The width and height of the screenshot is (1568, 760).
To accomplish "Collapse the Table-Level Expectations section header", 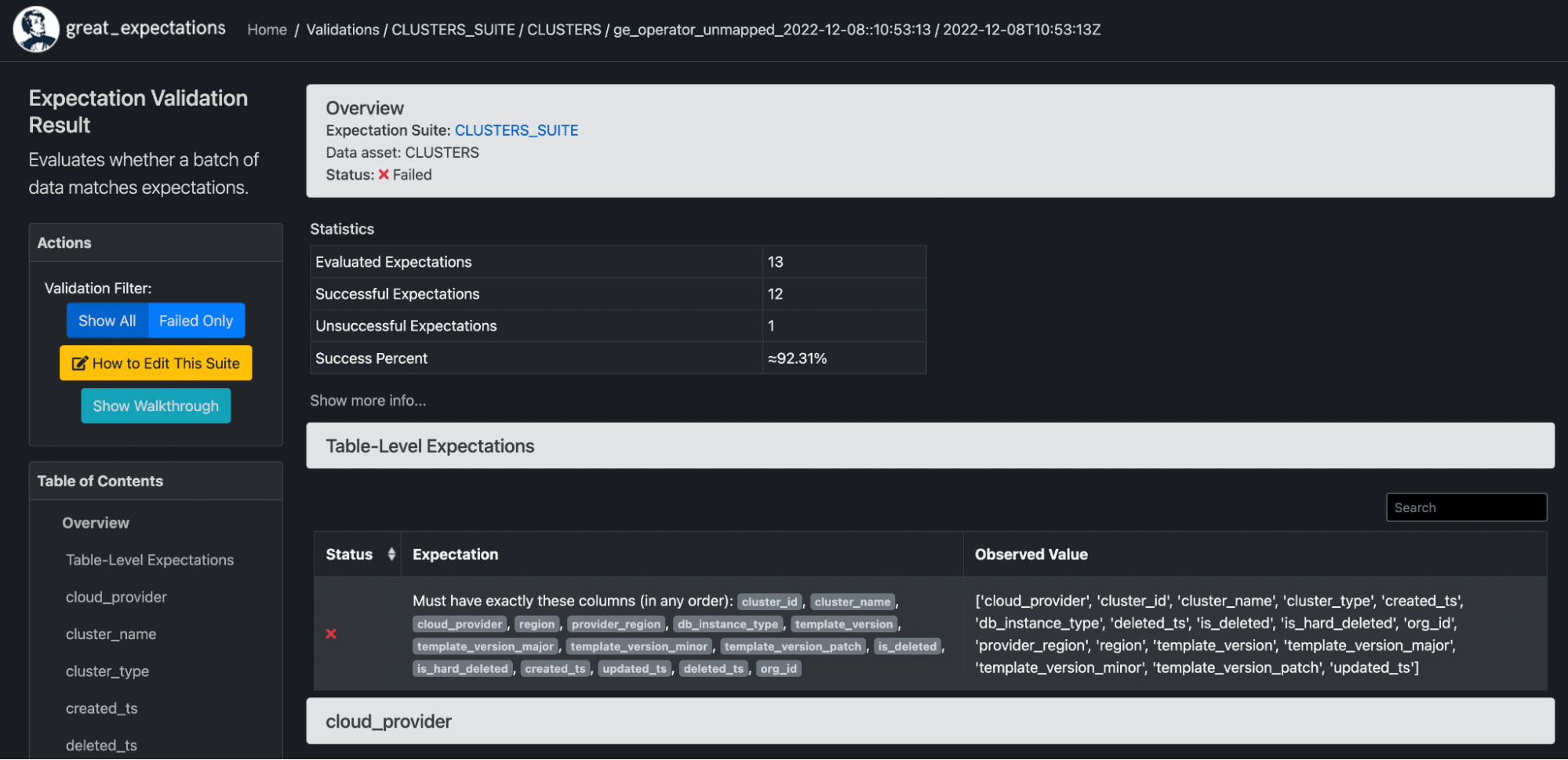I will point(430,446).
